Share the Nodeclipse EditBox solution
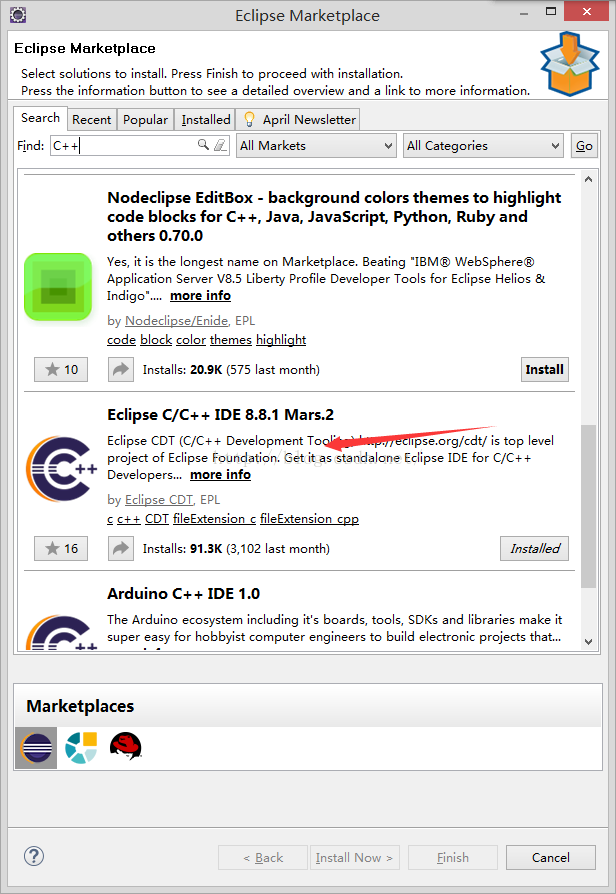Image resolution: width=616 pixels, height=894 pixels. pos(121,369)
